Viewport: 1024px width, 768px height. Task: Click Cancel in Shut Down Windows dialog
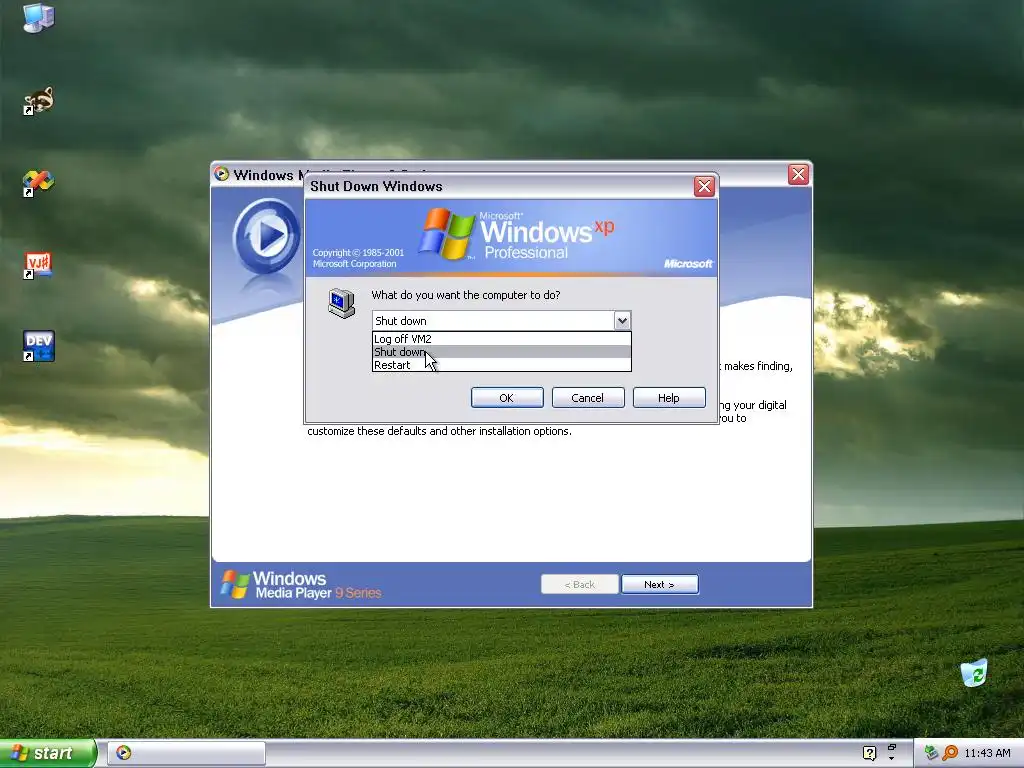(588, 398)
